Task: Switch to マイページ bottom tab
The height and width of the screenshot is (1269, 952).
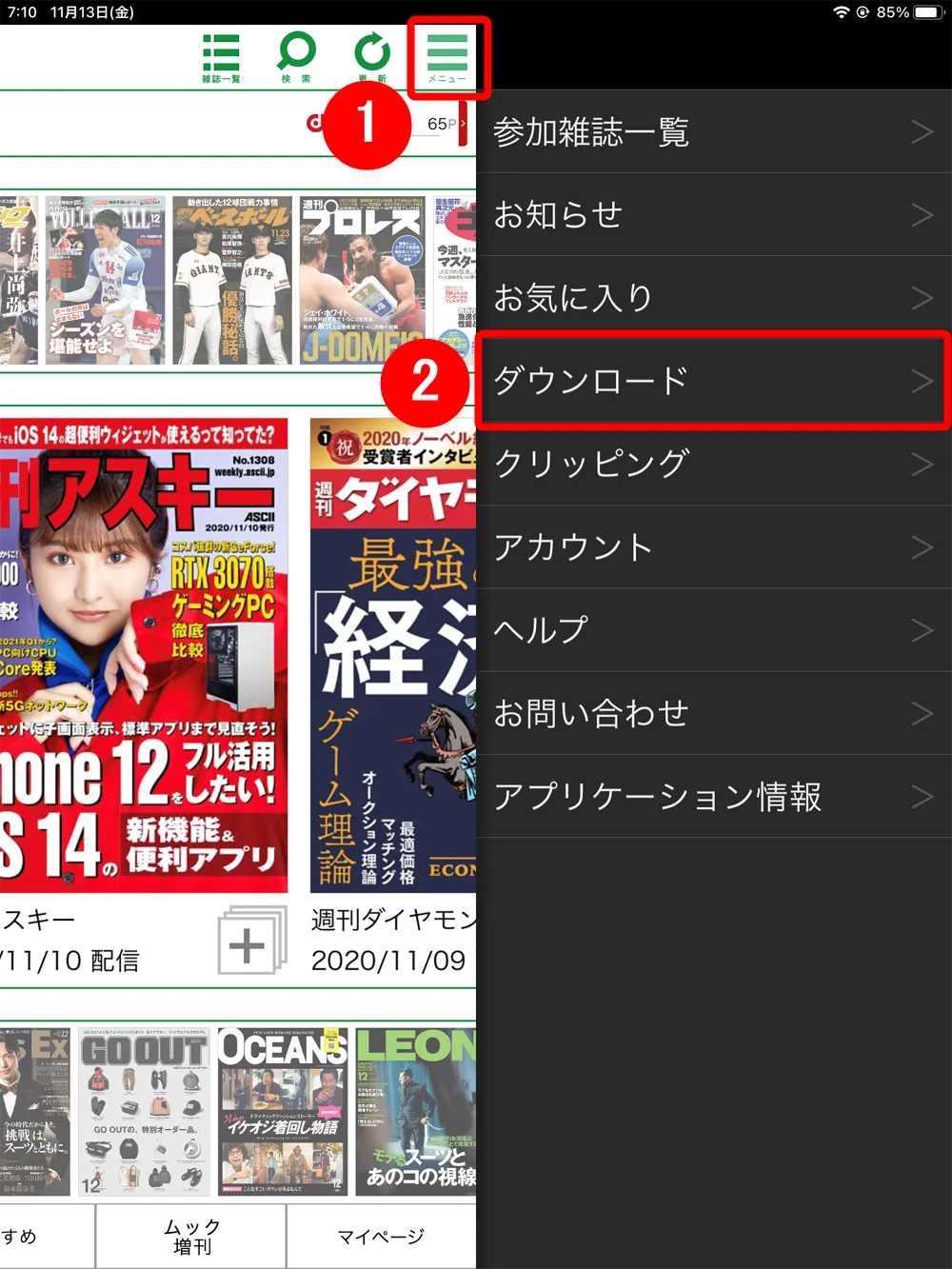Action: [x=381, y=1237]
